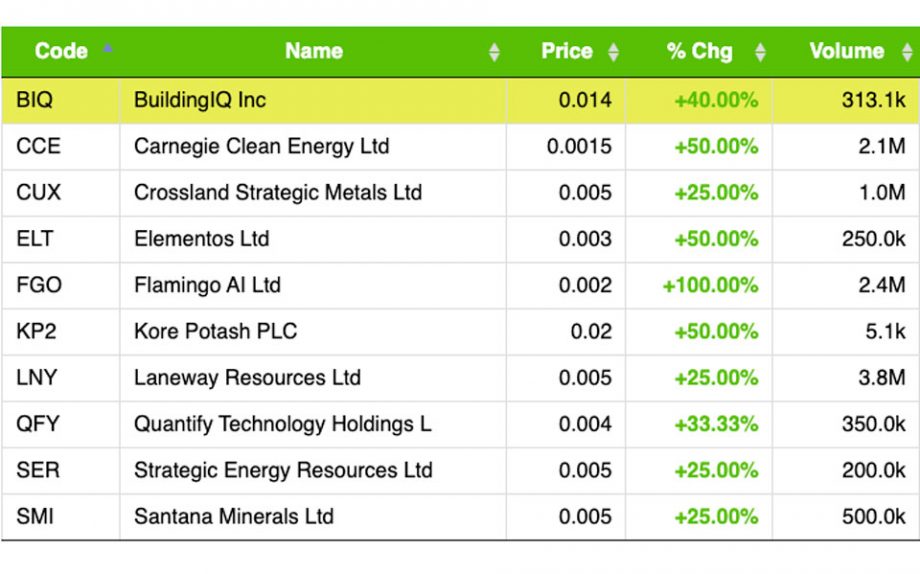Select BuildingIQ Inc name
This screenshot has height=574, width=920.
pos(200,100)
